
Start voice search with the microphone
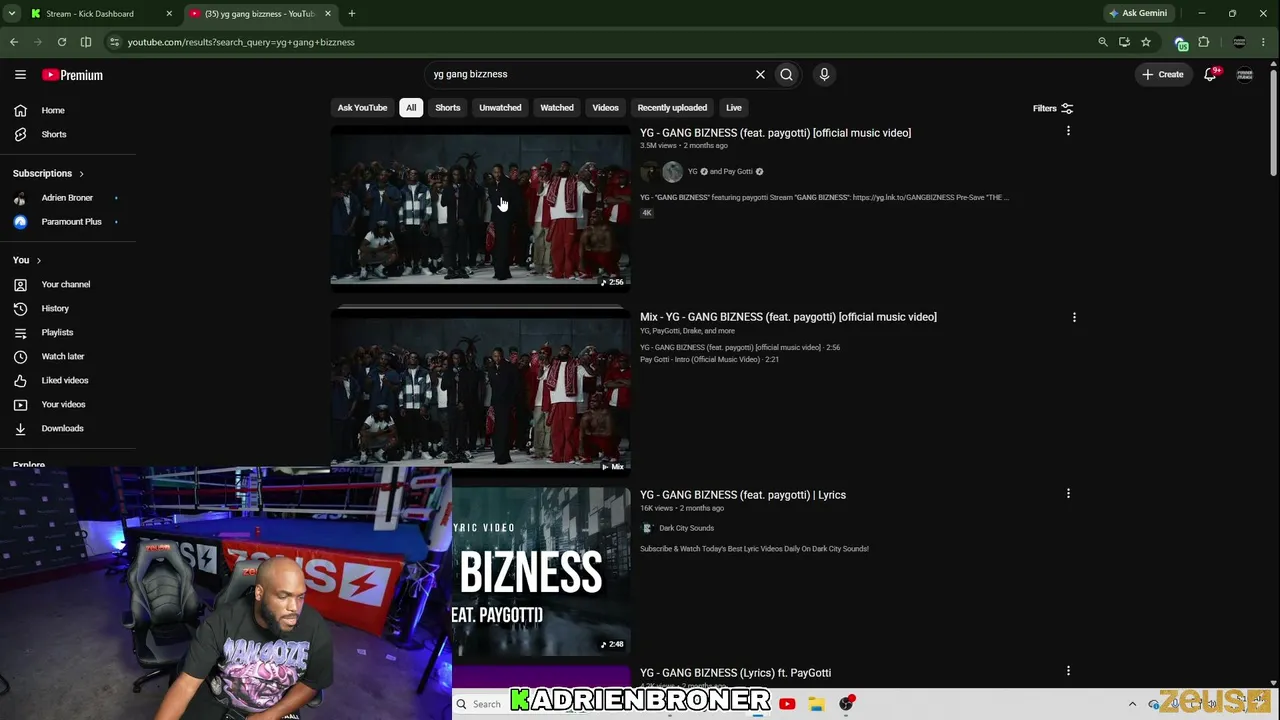tap(824, 74)
